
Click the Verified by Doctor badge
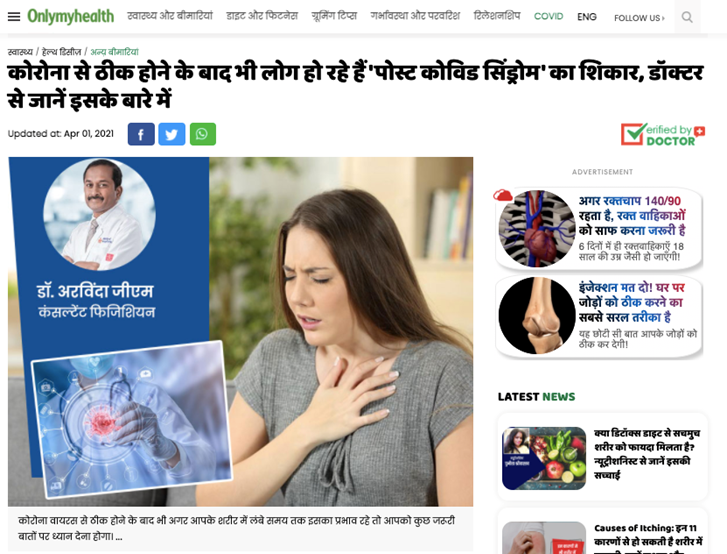coord(663,134)
